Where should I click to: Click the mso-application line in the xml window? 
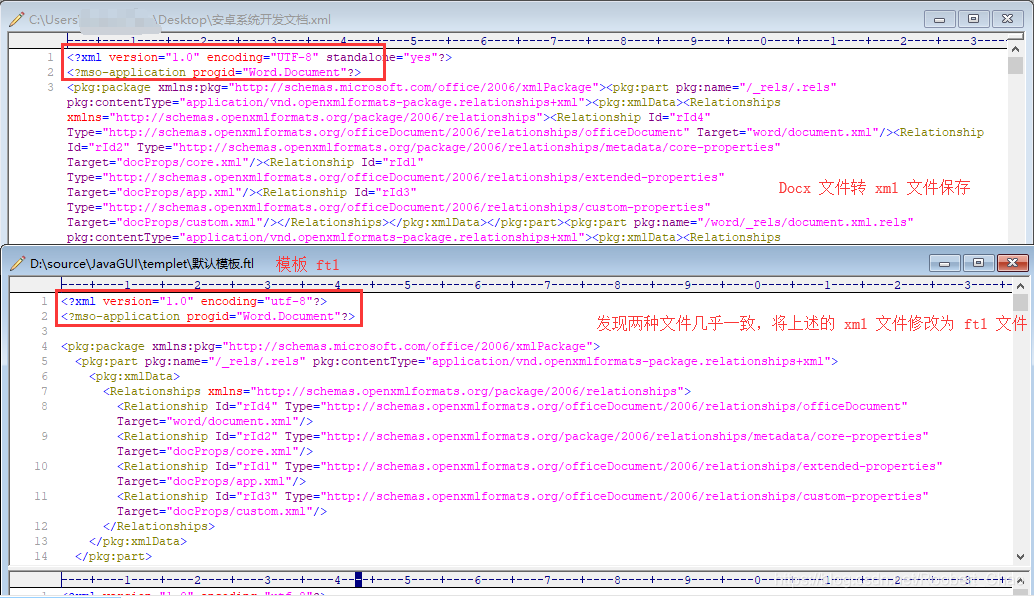(214, 73)
